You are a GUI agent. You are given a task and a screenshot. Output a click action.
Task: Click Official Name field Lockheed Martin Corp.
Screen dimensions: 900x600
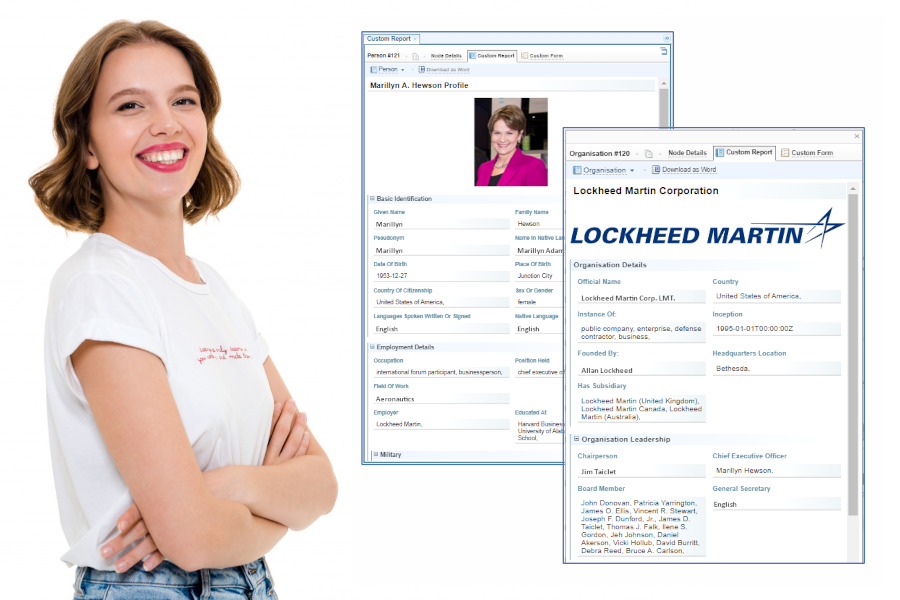click(642, 298)
